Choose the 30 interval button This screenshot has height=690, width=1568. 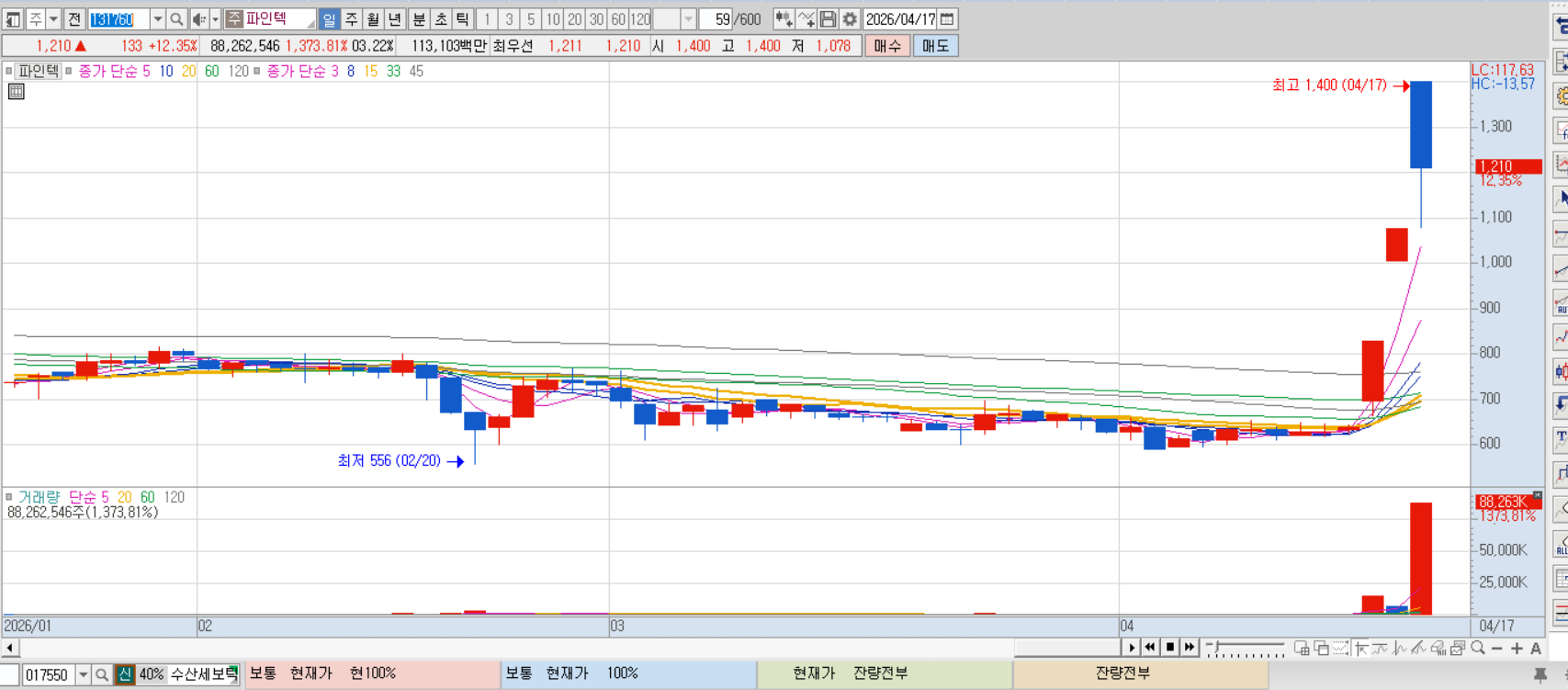[x=597, y=19]
